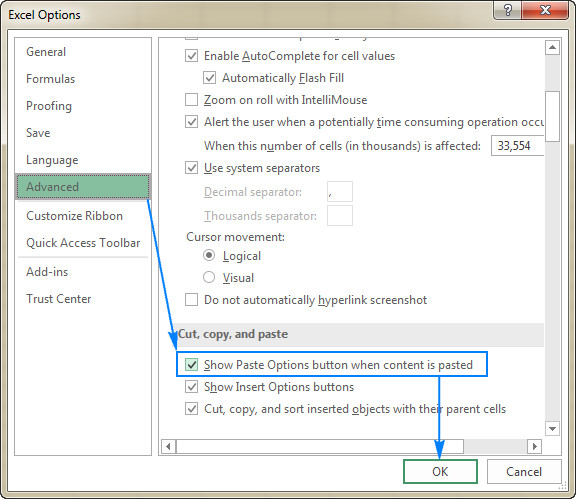Click the vertical scrollbar up arrow
This screenshot has width=576, height=499.
(552, 48)
